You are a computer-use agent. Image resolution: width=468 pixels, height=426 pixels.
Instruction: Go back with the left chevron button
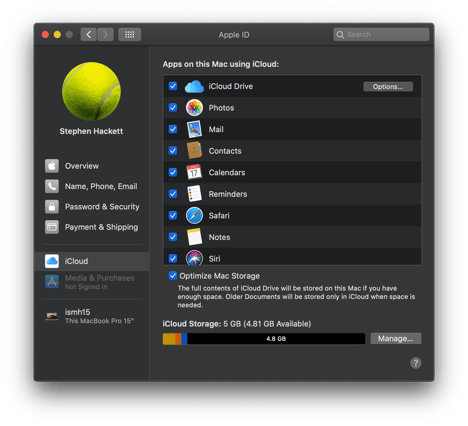pyautogui.click(x=89, y=34)
